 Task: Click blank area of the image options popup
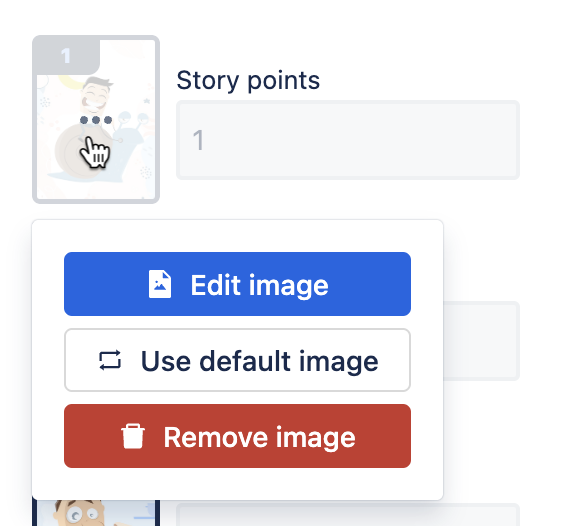click(x=238, y=484)
